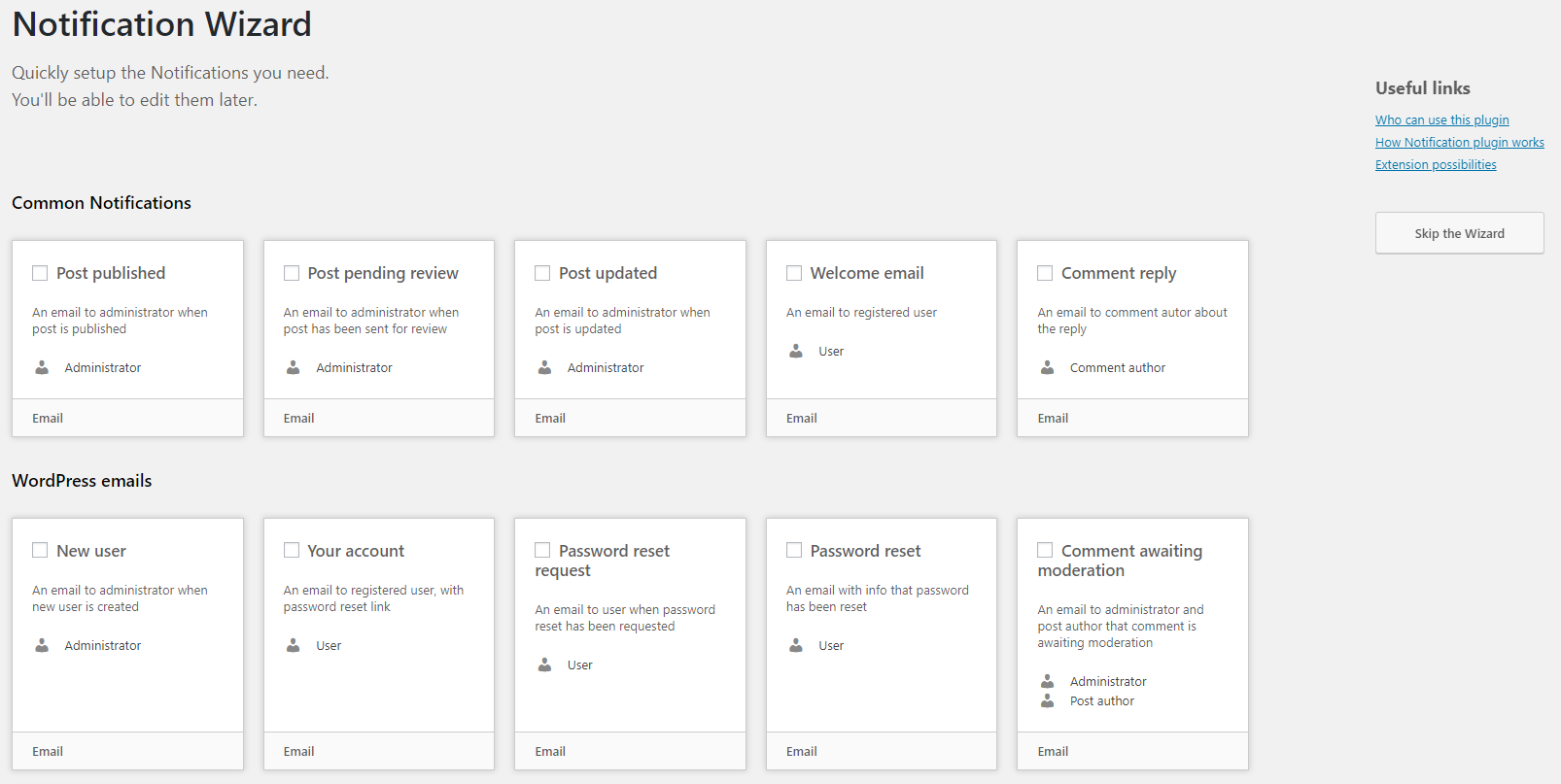Click the User person icon in Your account card
Image resolution: width=1561 pixels, height=784 pixels.
click(x=294, y=645)
